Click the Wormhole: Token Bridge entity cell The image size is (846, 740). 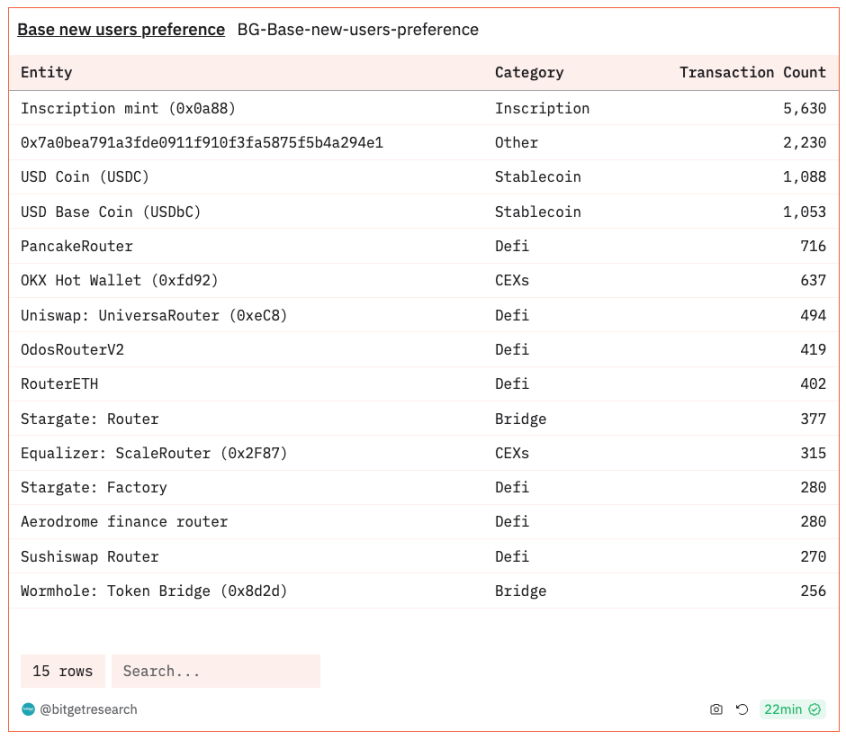pyautogui.click(x=153, y=591)
